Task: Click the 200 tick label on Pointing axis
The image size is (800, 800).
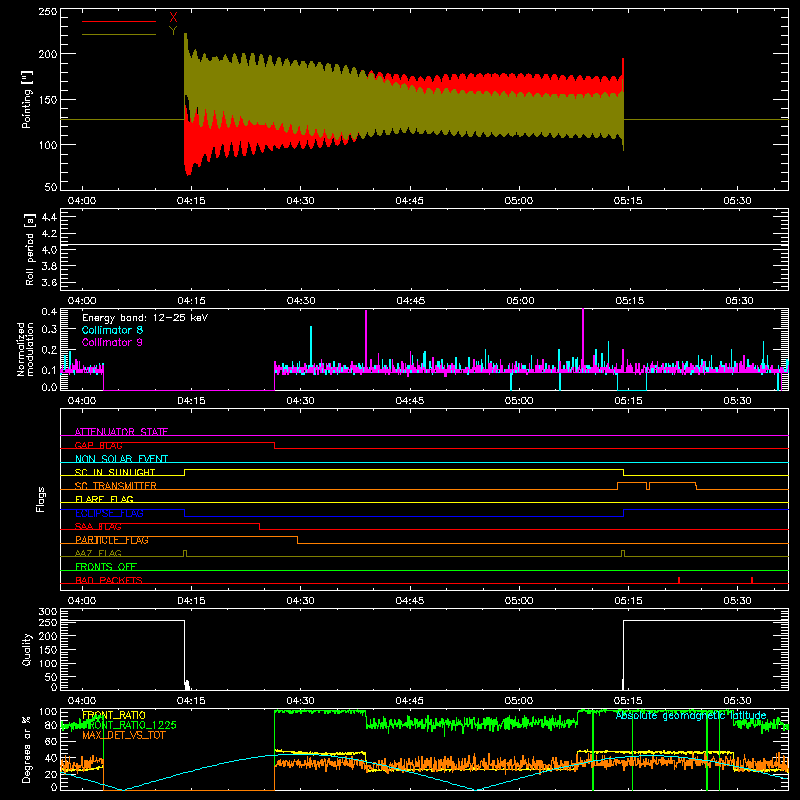Action: click(47, 54)
